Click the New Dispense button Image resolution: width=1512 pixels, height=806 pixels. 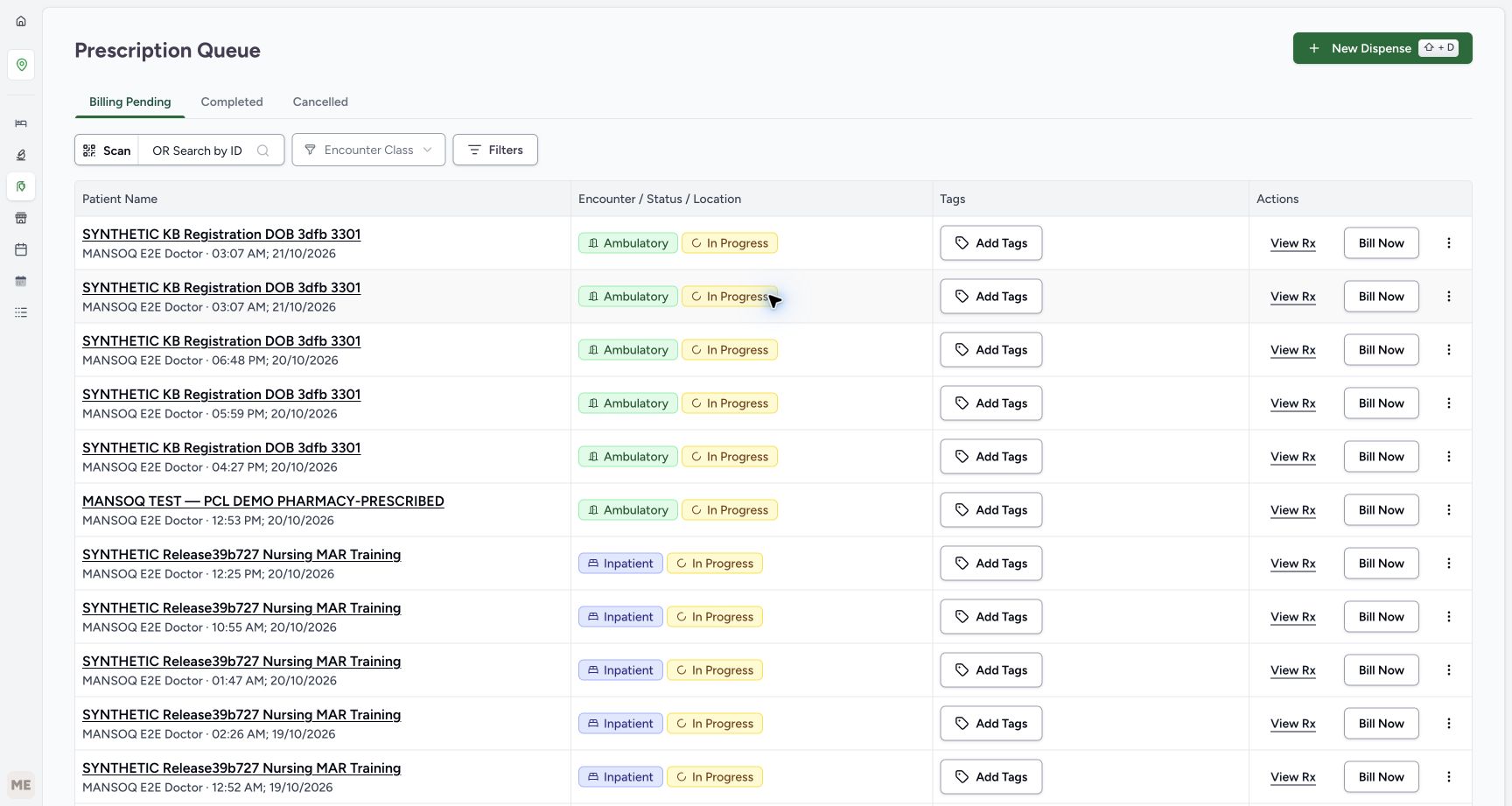[1382, 48]
